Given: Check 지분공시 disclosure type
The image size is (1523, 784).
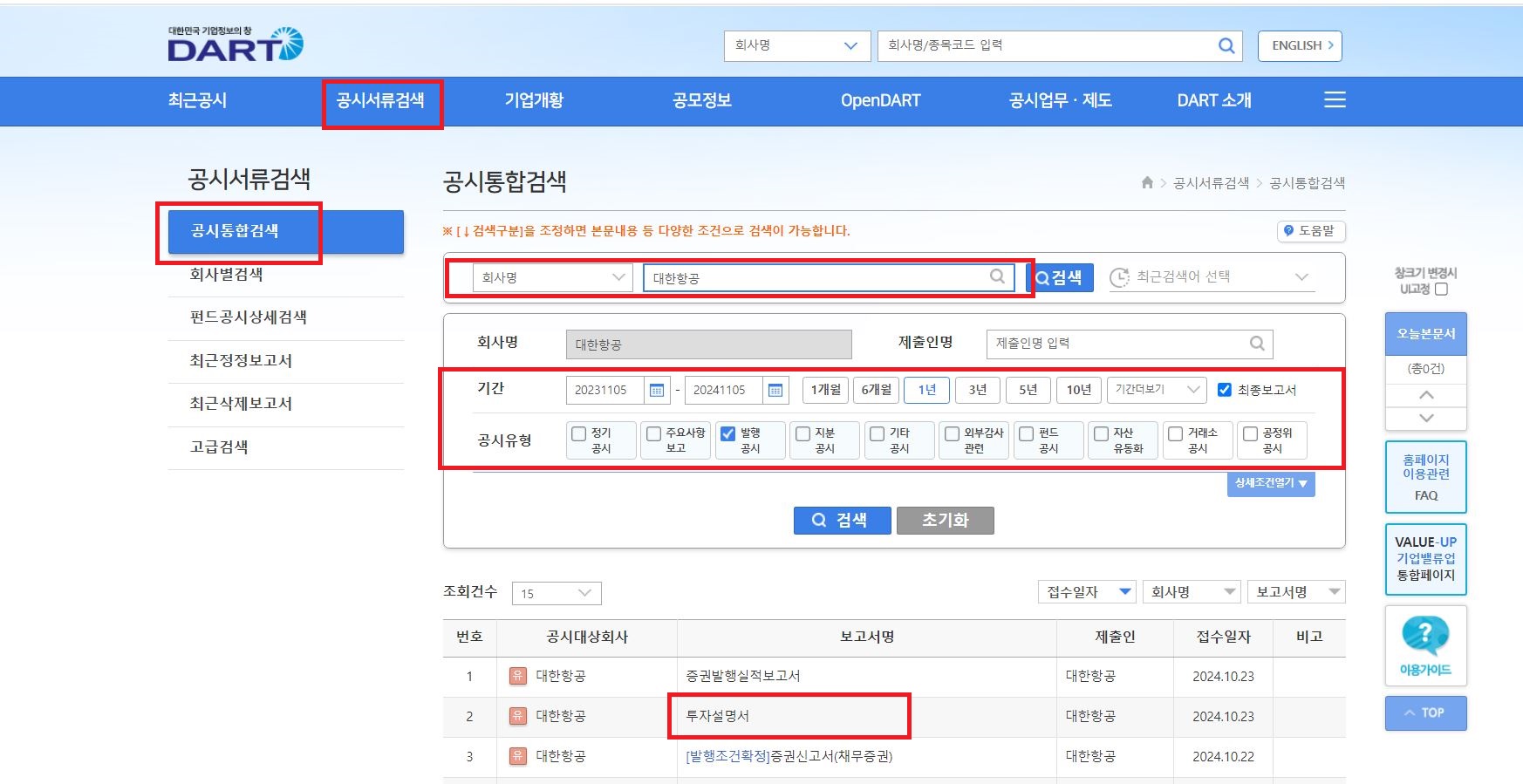Looking at the screenshot, I should pos(802,433).
